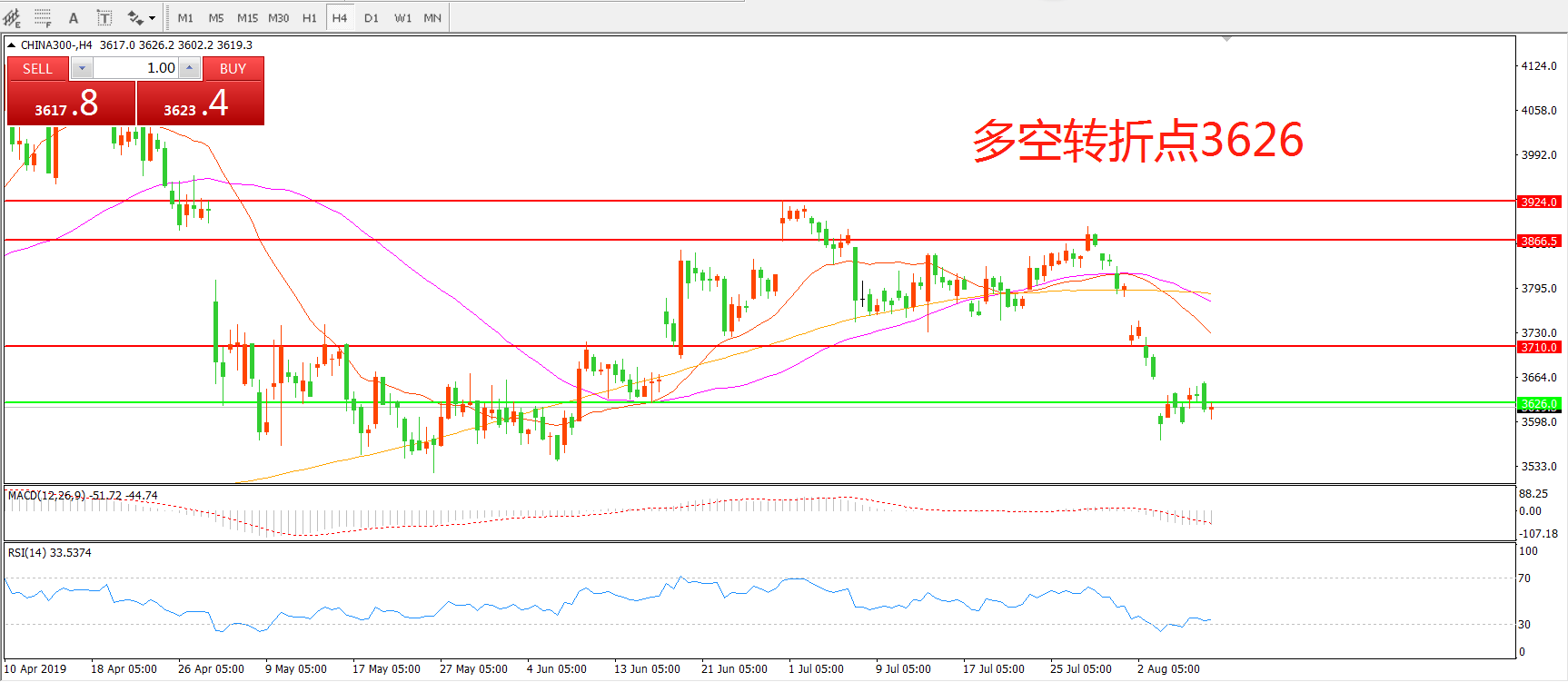Switch to D1 timeframe
Viewport: 1568px width, 682px height.
coord(371,17)
